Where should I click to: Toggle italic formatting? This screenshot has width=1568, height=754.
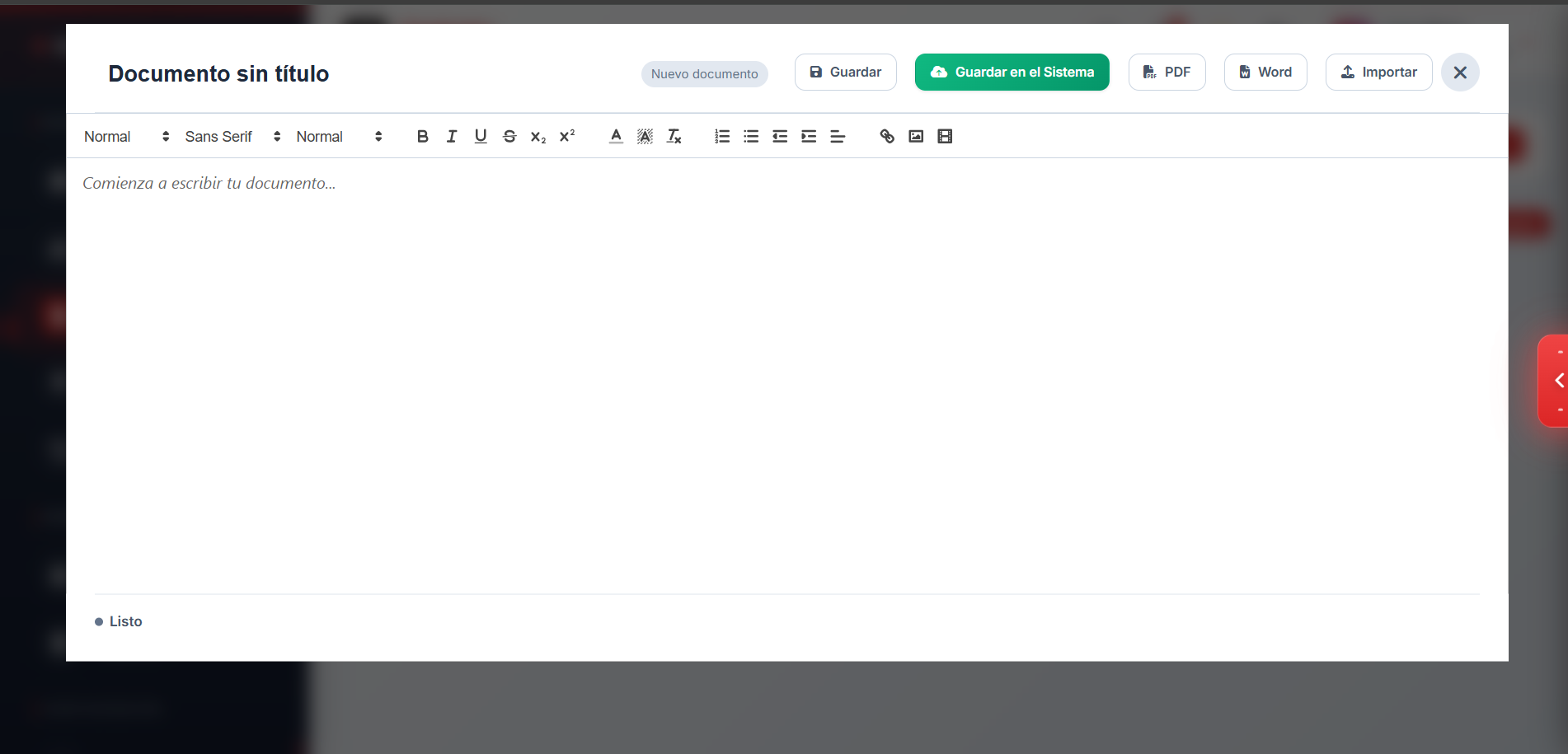pos(451,137)
